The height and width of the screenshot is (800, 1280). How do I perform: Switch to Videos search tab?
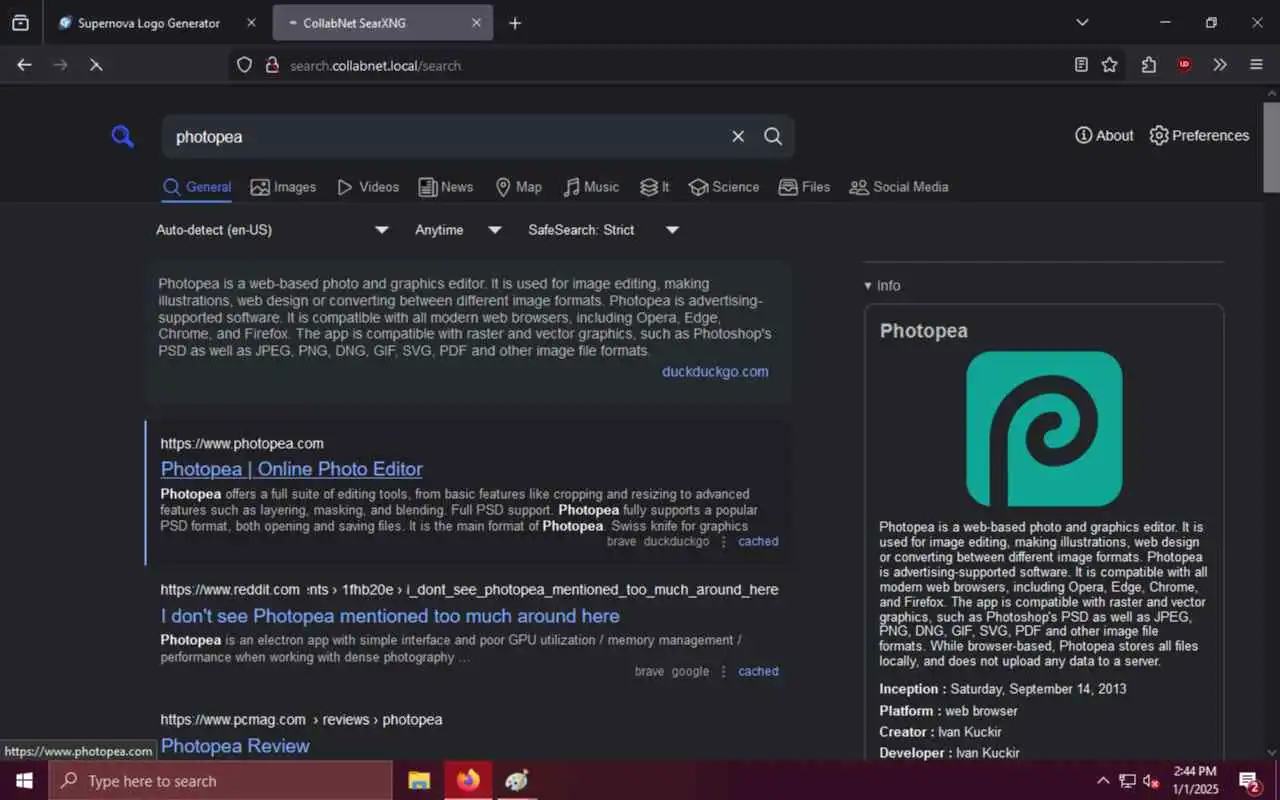click(x=368, y=187)
